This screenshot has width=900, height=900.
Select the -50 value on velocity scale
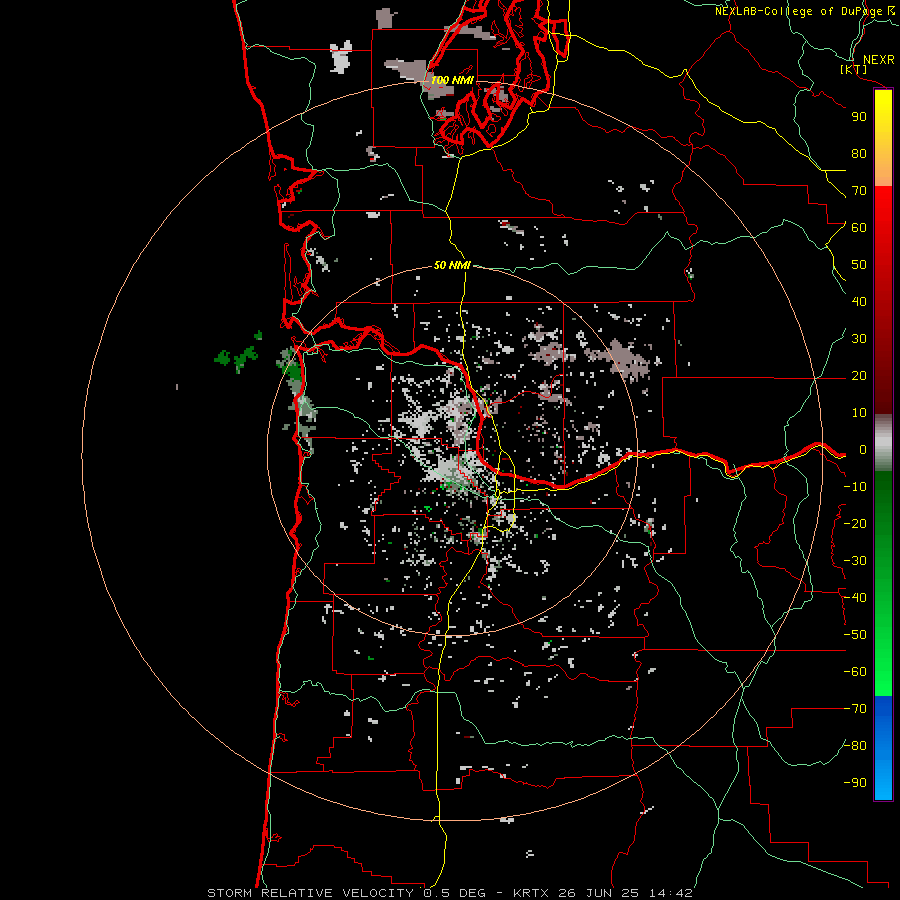pos(855,635)
